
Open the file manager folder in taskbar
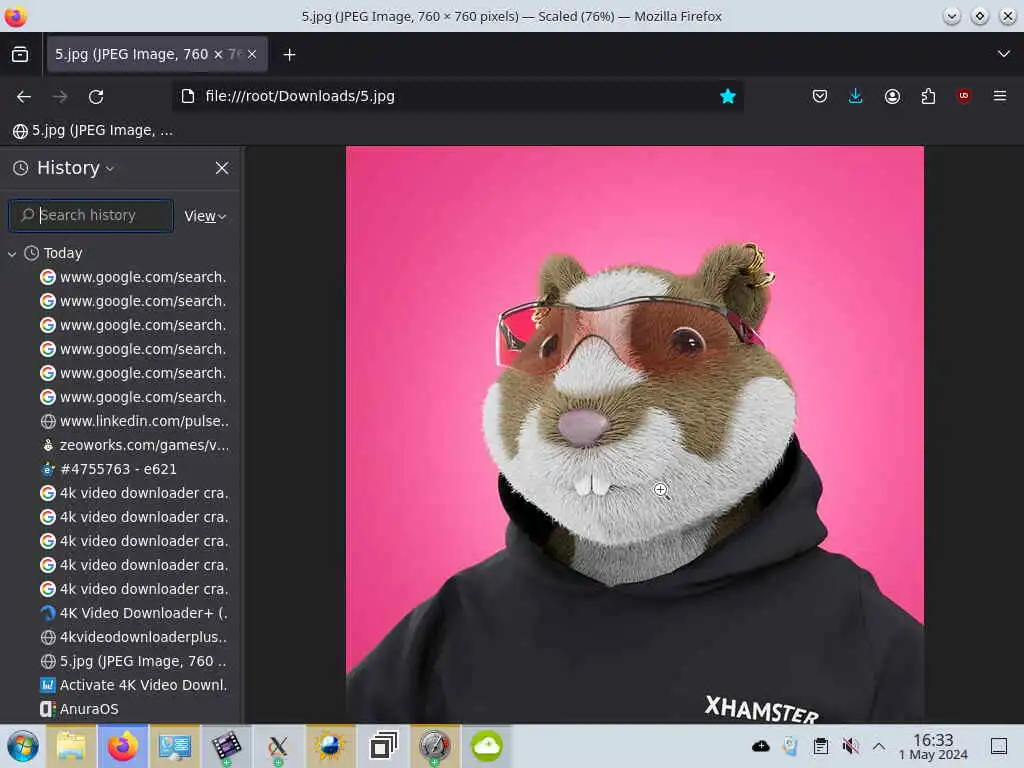coord(71,746)
